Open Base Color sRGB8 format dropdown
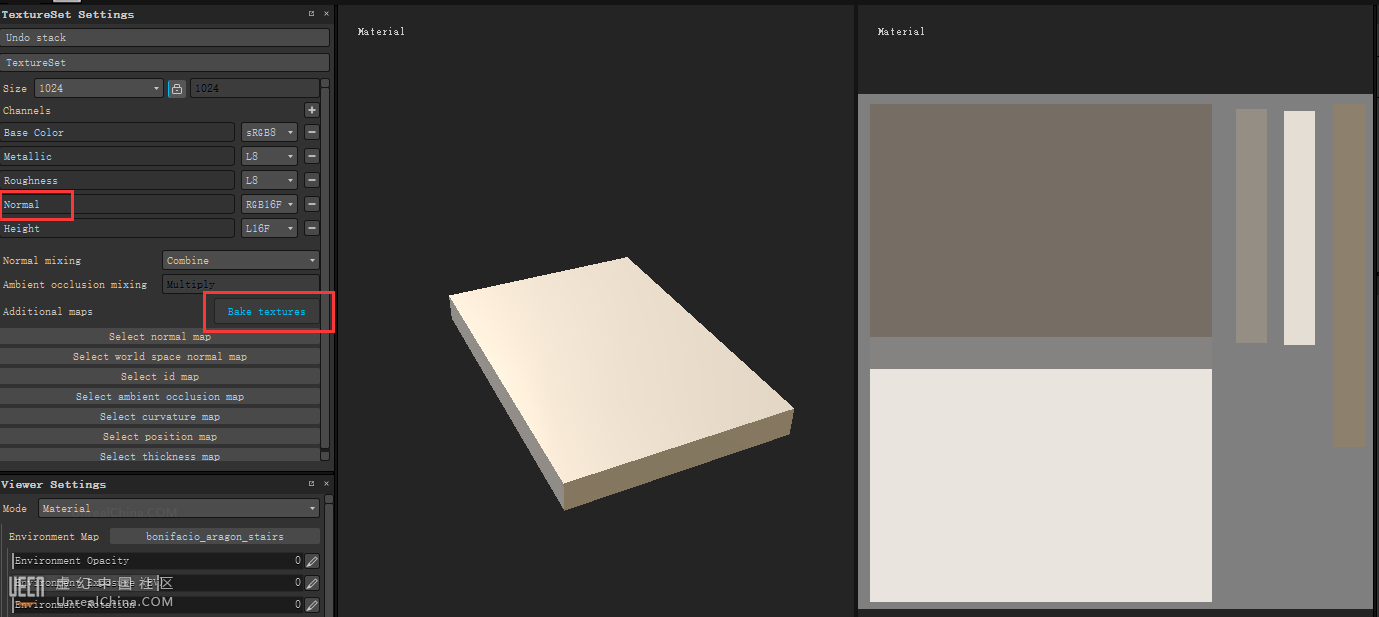This screenshot has width=1379, height=617. pos(269,132)
